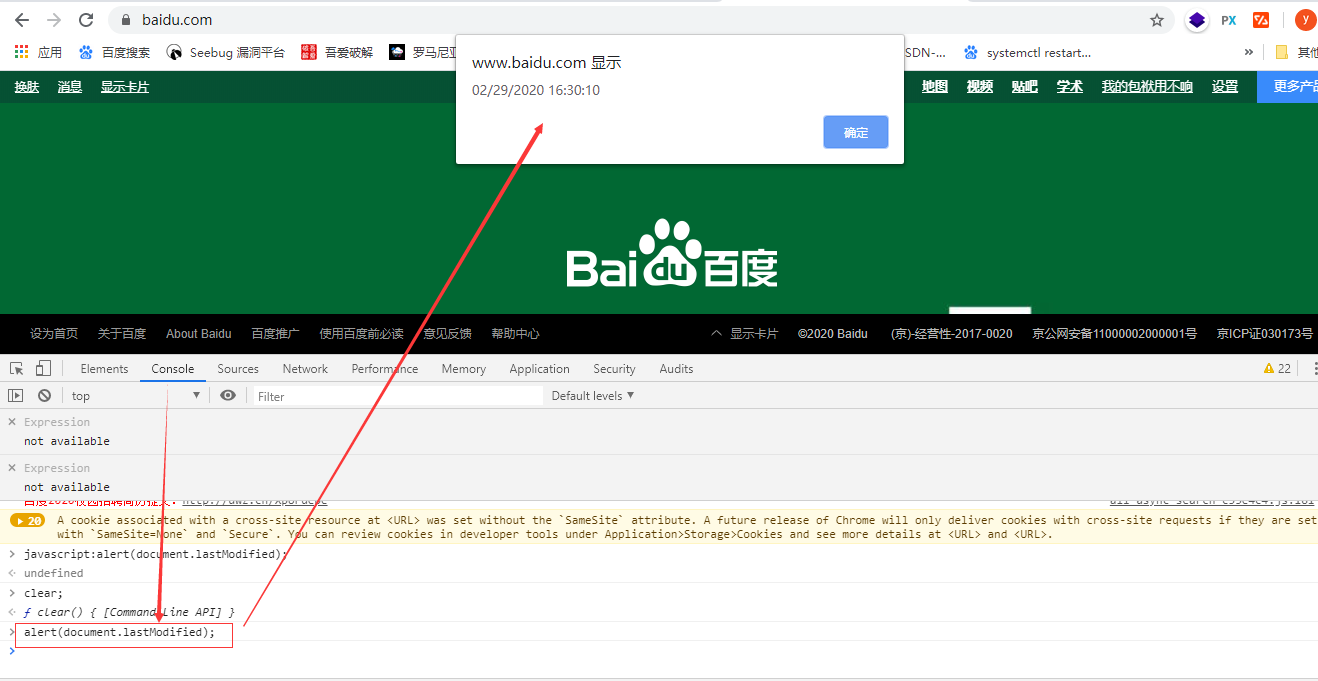Click the 'clear;' console entry

pos(43,593)
